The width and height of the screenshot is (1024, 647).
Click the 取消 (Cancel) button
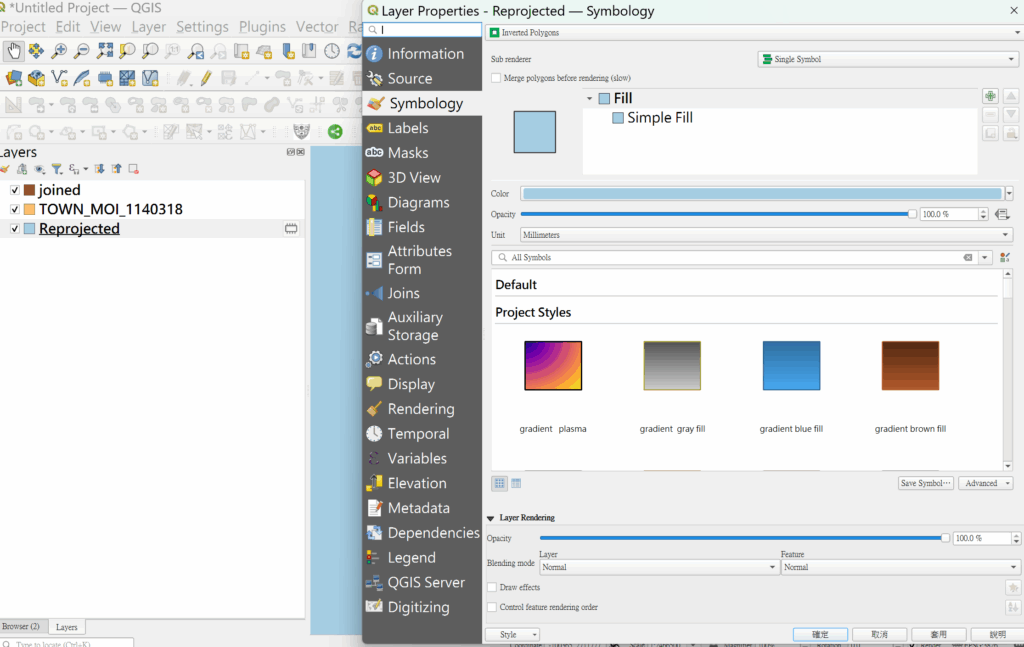point(880,635)
